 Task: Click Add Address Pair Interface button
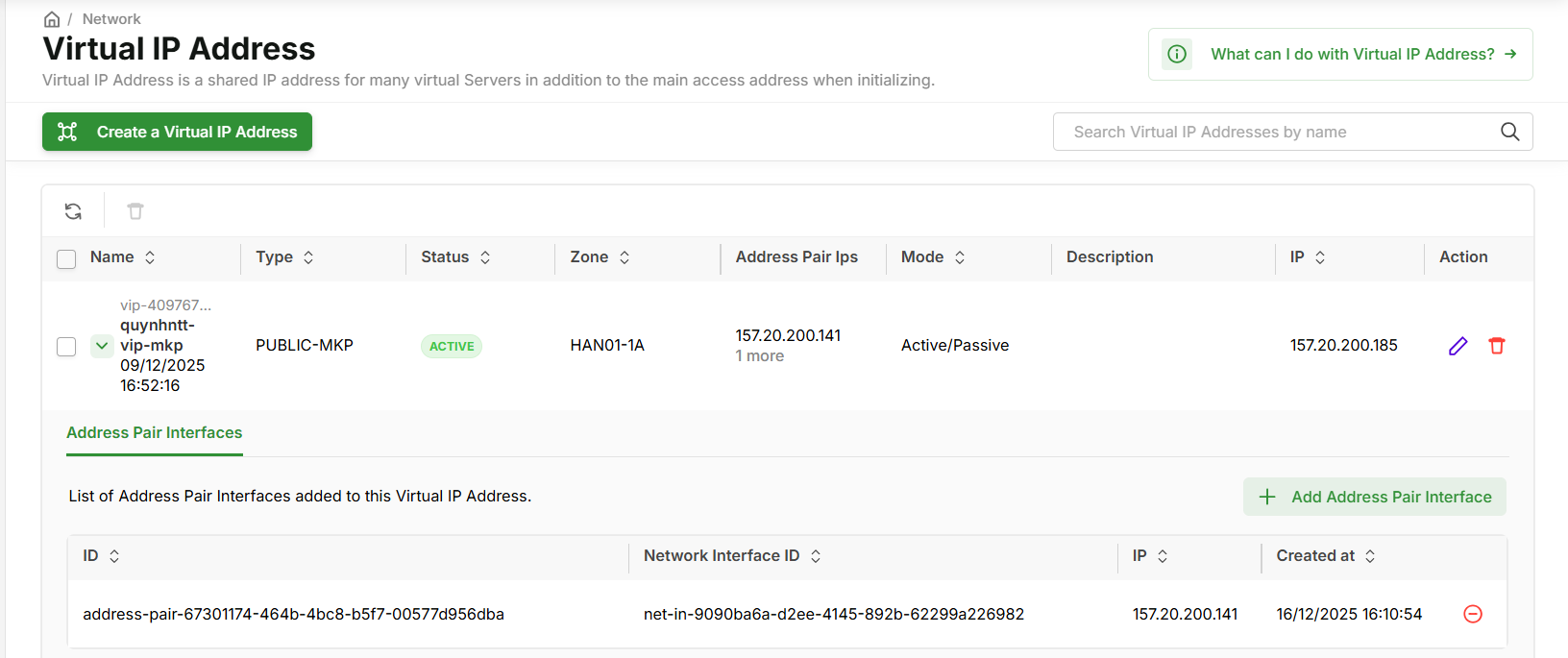point(1374,497)
